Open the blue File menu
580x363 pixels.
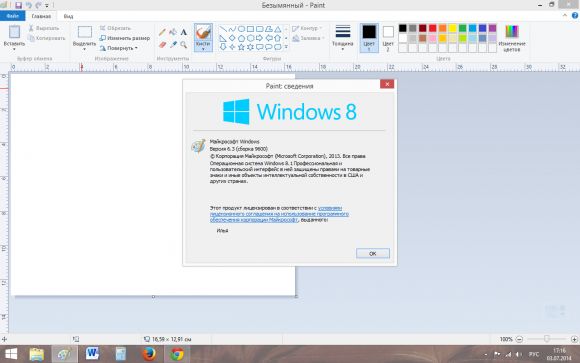click(x=13, y=16)
